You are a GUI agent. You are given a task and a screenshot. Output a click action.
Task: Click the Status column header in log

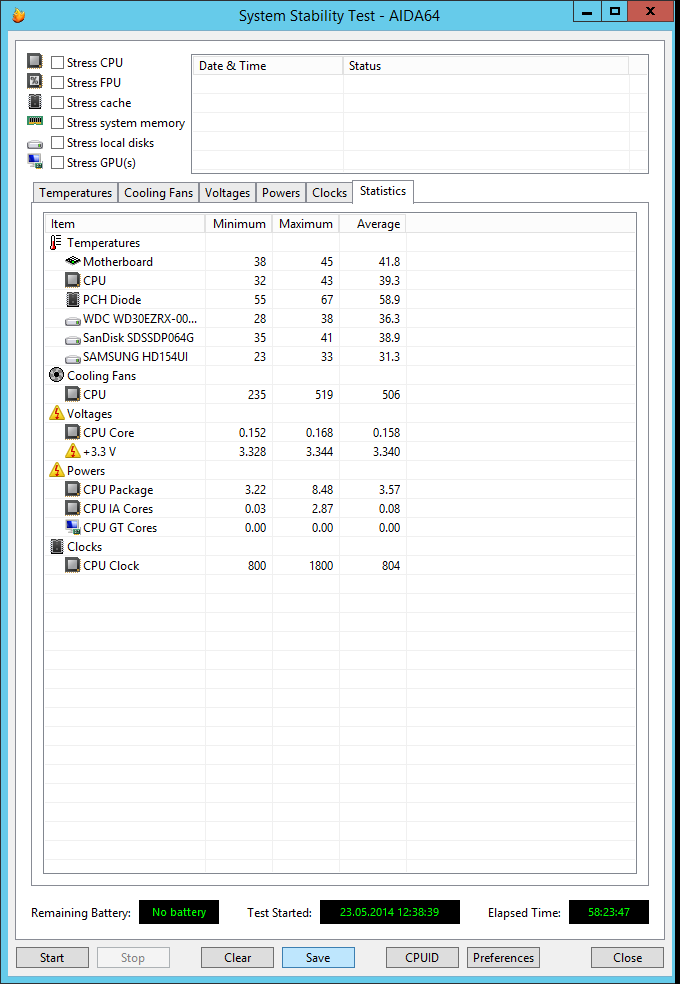pyautogui.click(x=486, y=66)
